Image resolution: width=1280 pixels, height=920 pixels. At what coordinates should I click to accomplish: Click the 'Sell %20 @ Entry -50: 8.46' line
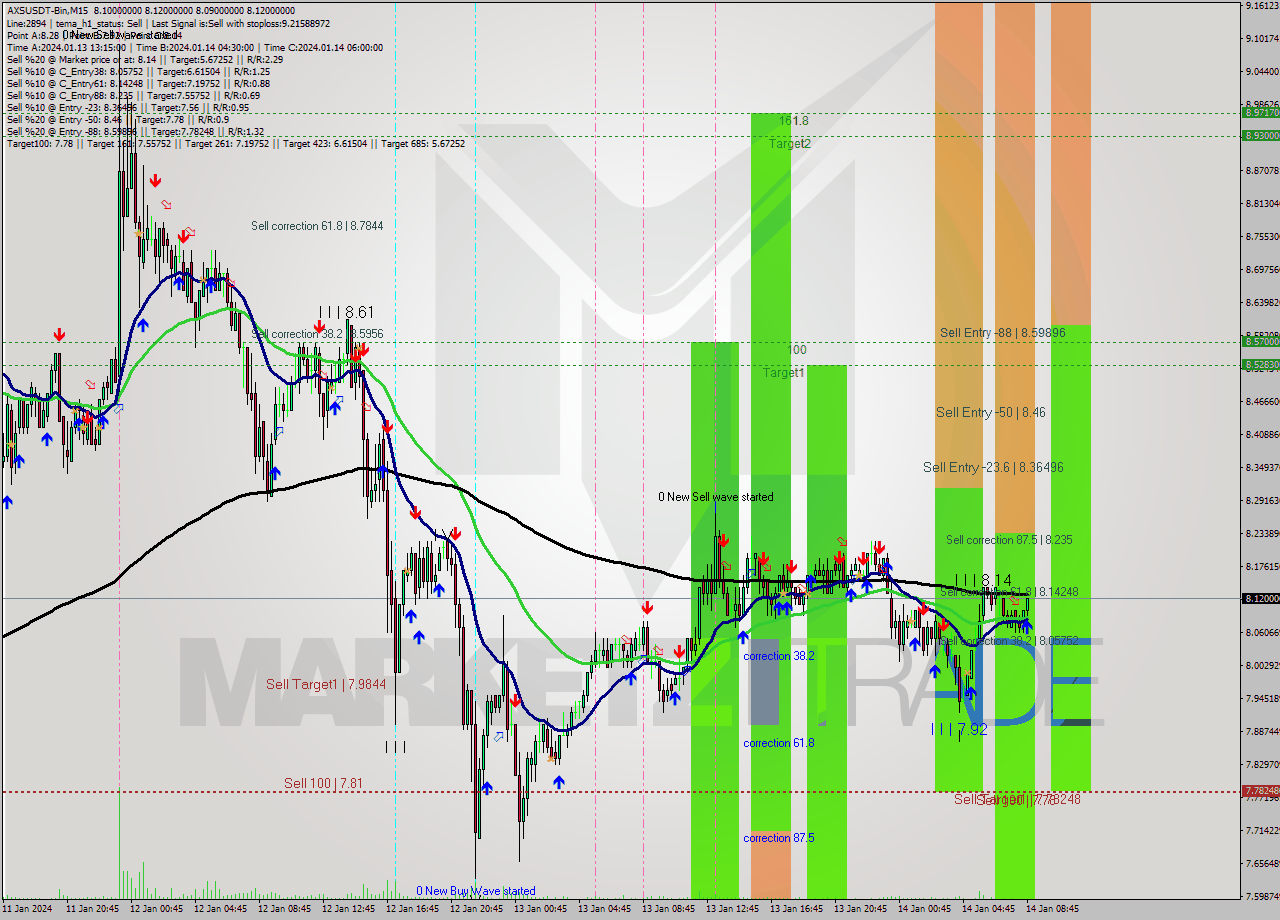point(118,119)
